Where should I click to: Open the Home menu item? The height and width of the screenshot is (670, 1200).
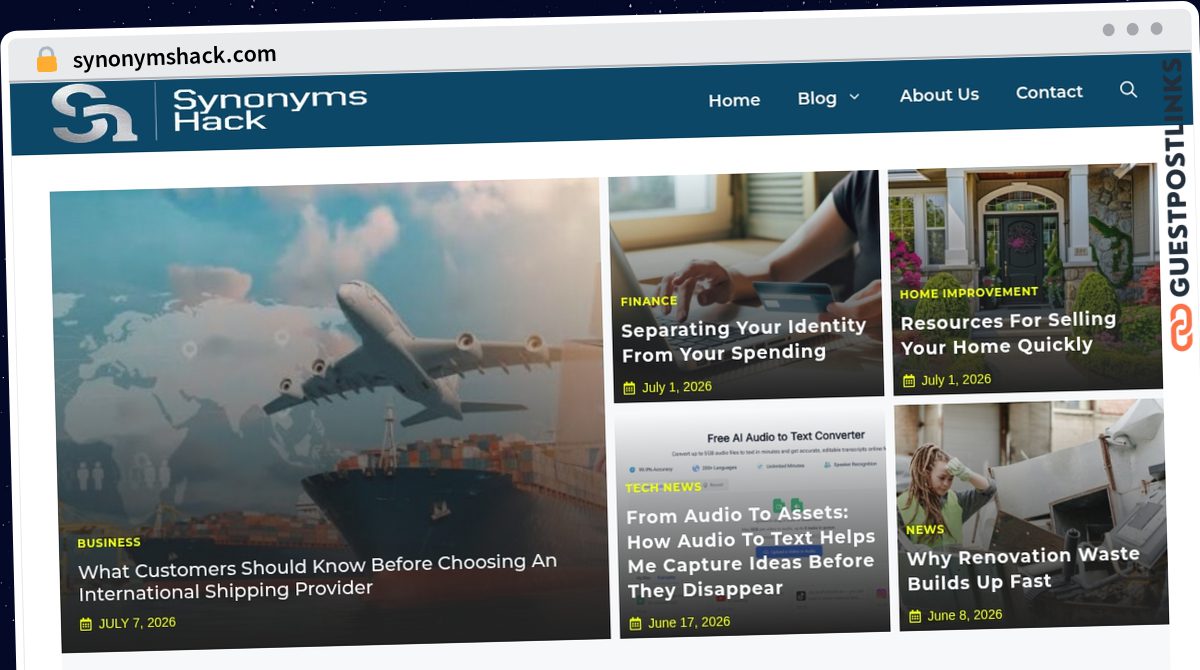734,100
